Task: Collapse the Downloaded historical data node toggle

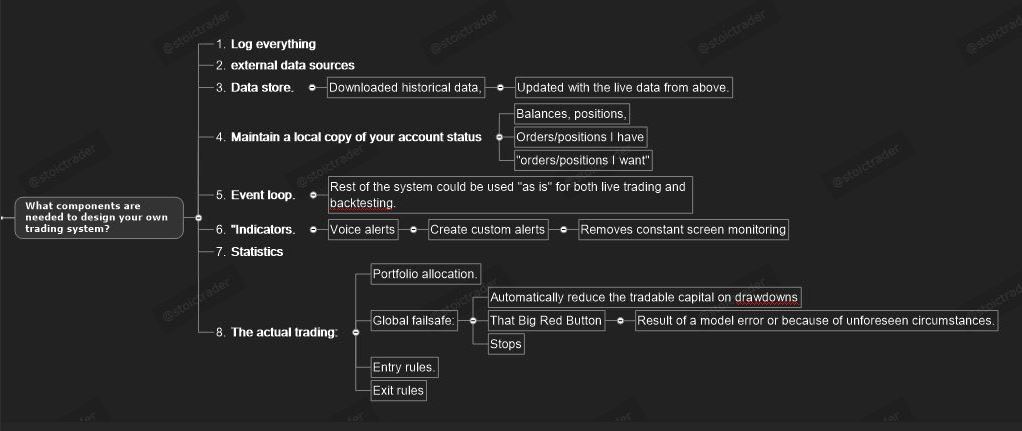Action: click(x=500, y=88)
